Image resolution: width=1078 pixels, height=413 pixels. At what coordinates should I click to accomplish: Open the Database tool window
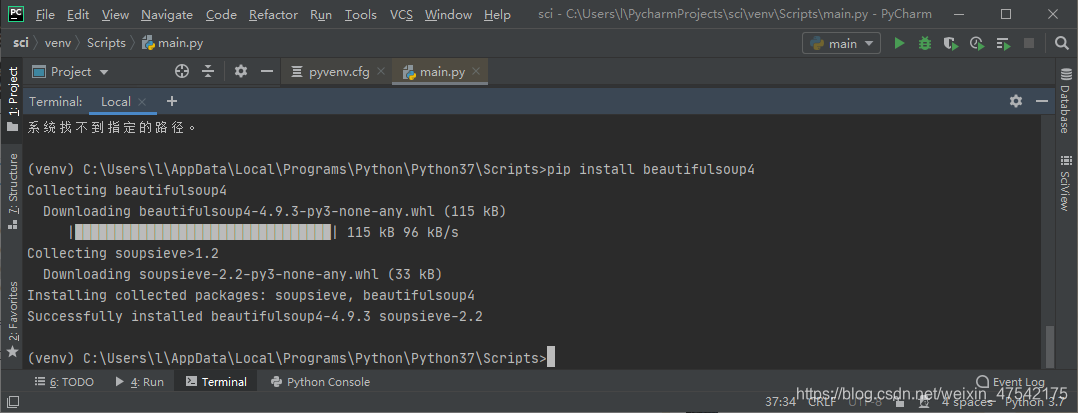(x=1066, y=100)
